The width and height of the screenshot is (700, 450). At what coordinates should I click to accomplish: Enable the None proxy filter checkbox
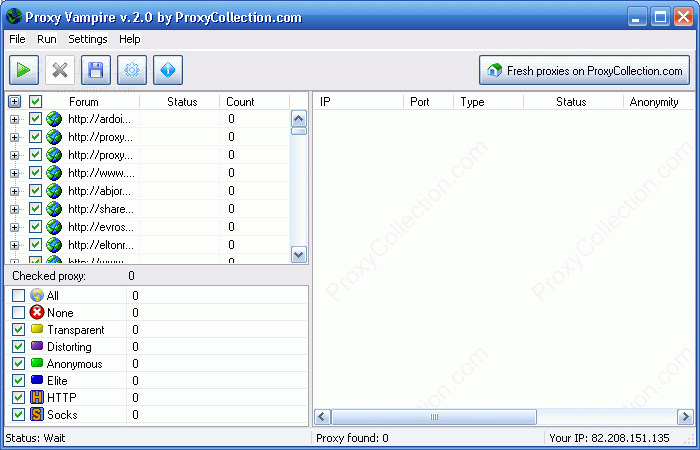18,312
